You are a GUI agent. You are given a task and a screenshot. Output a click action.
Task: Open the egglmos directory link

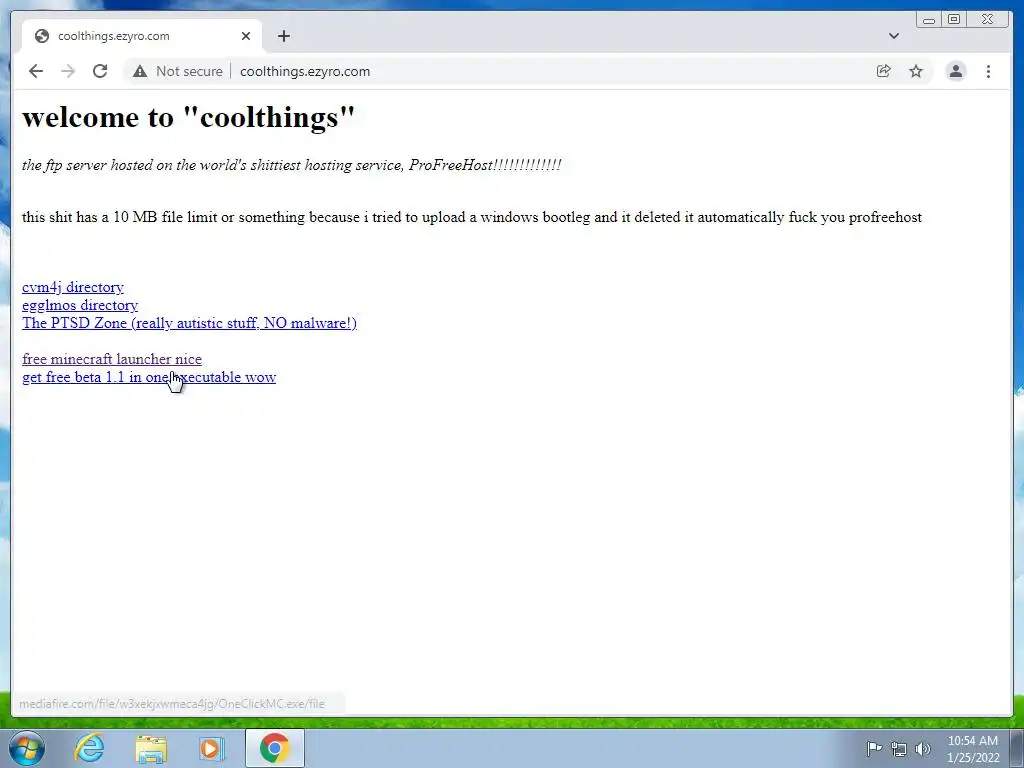pyautogui.click(x=80, y=305)
